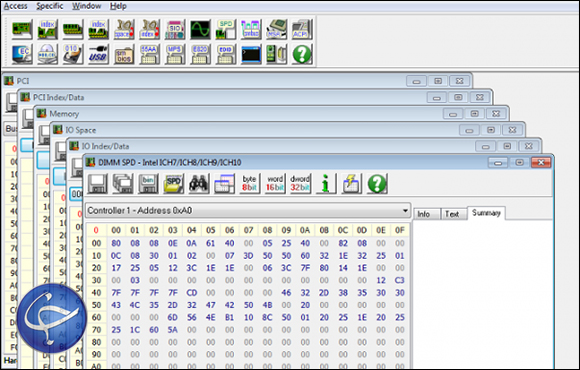Viewport: 580px width, 370px height.
Task: Open the PCI Index/Data tool icon
Action: pos(47,29)
